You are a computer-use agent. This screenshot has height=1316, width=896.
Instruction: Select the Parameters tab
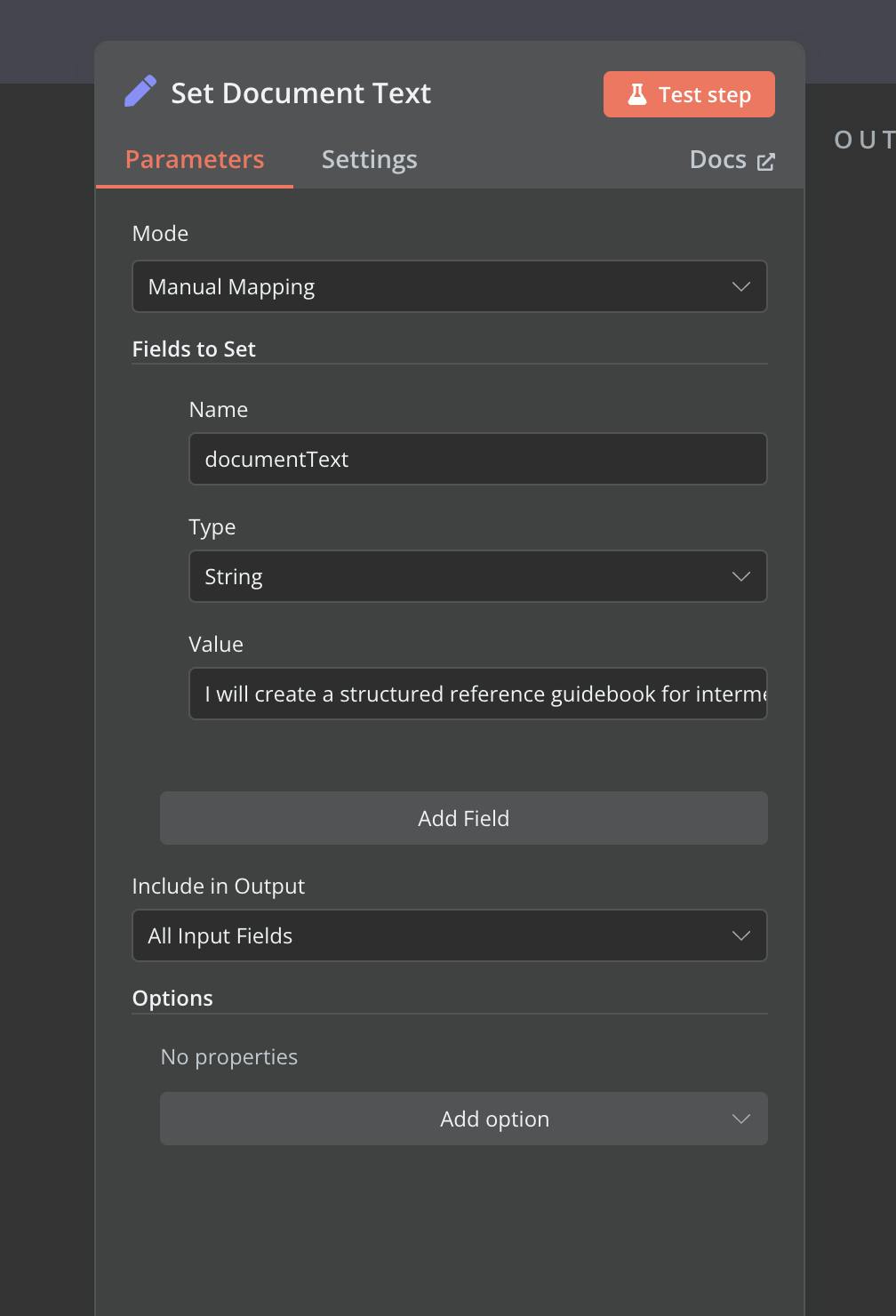(x=195, y=159)
